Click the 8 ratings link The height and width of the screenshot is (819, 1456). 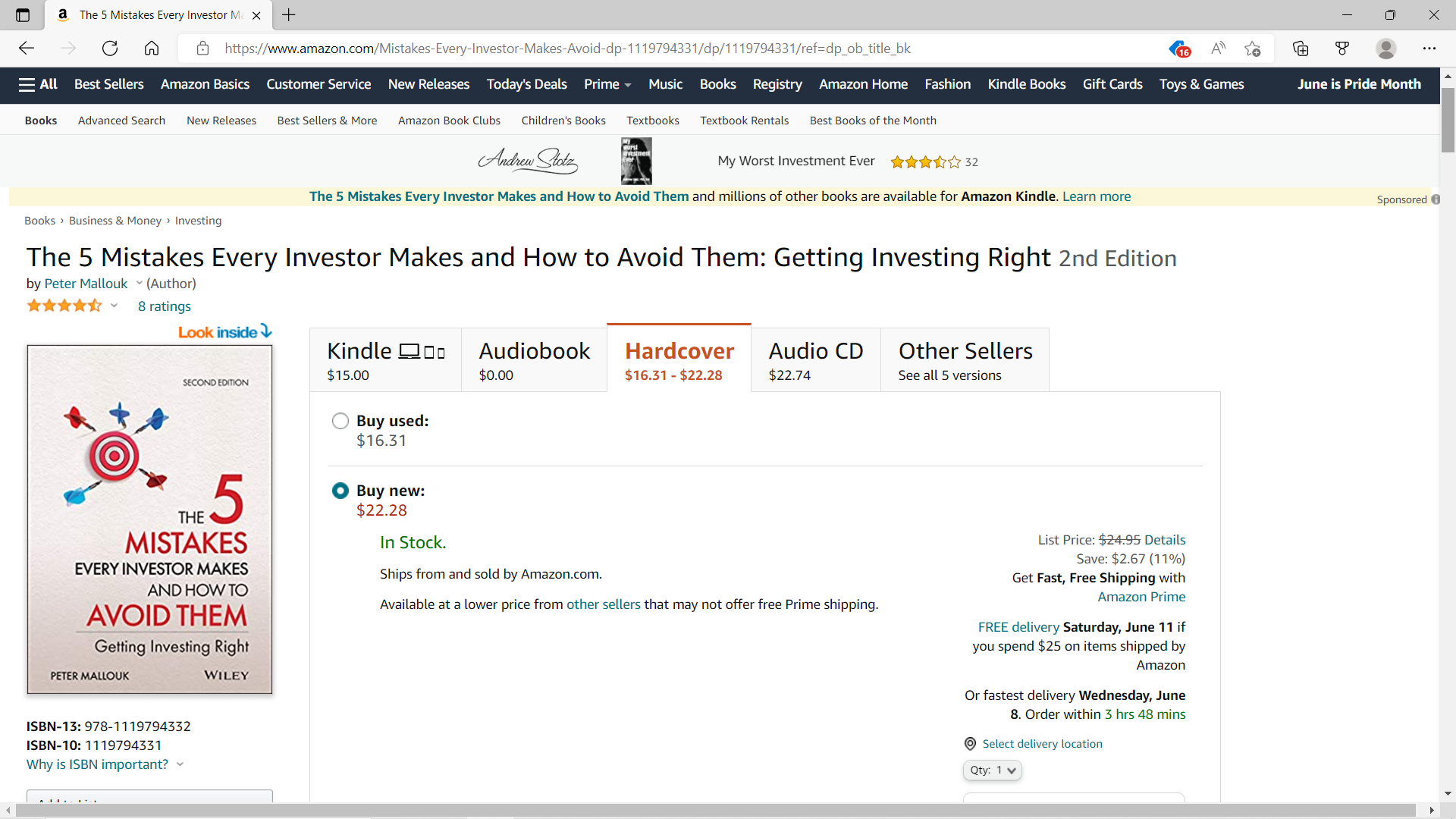tap(164, 306)
